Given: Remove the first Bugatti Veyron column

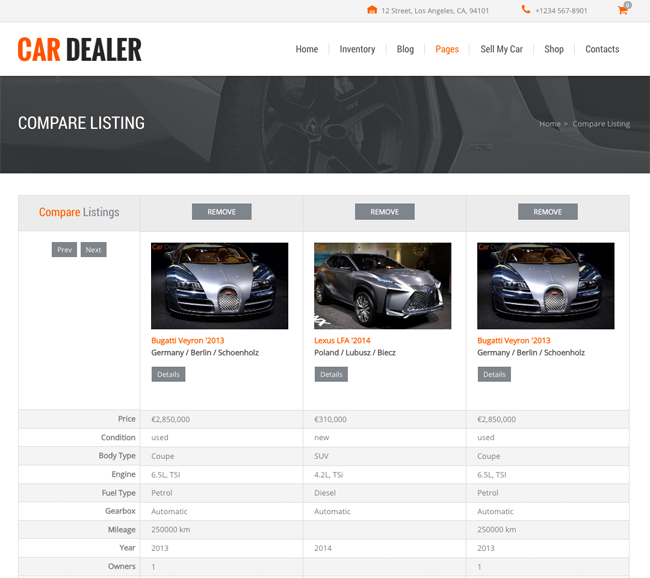Looking at the screenshot, I should 221,211.
